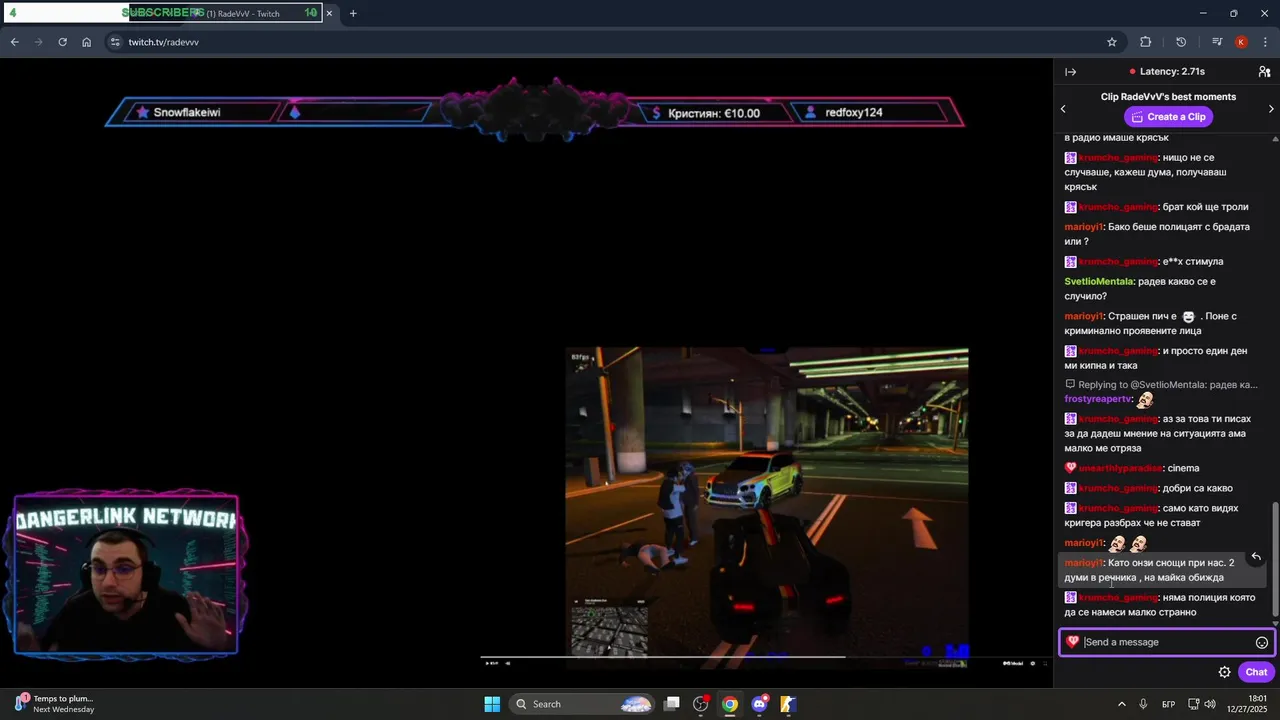
Task: Click the browser Home icon
Action: tap(87, 42)
